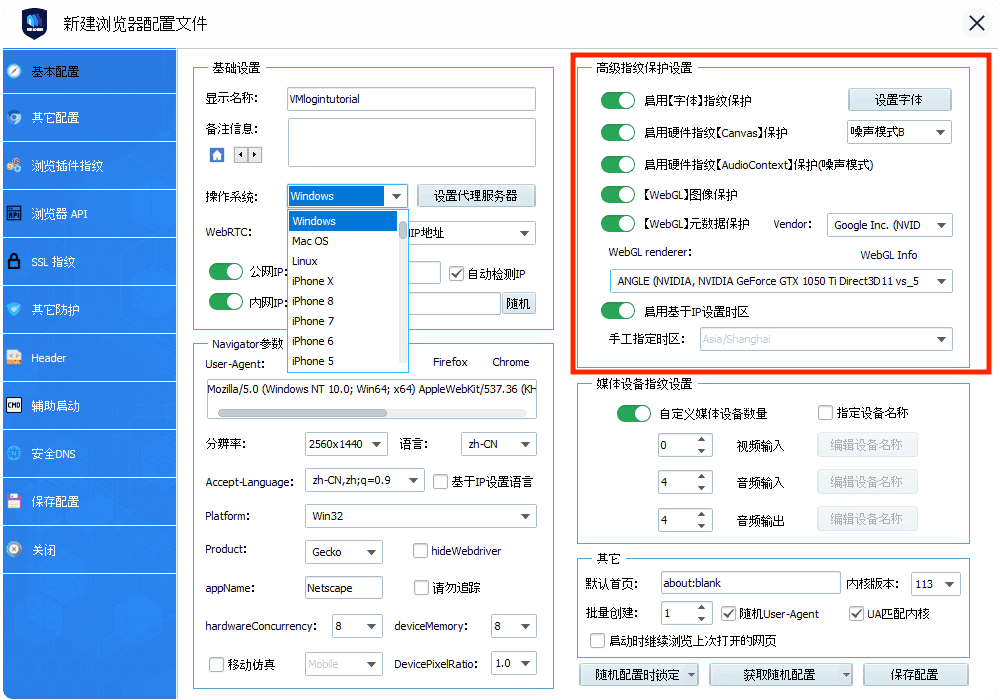Go to the SSL 指纹 section
This screenshot has height=700, width=1000.
89,261
